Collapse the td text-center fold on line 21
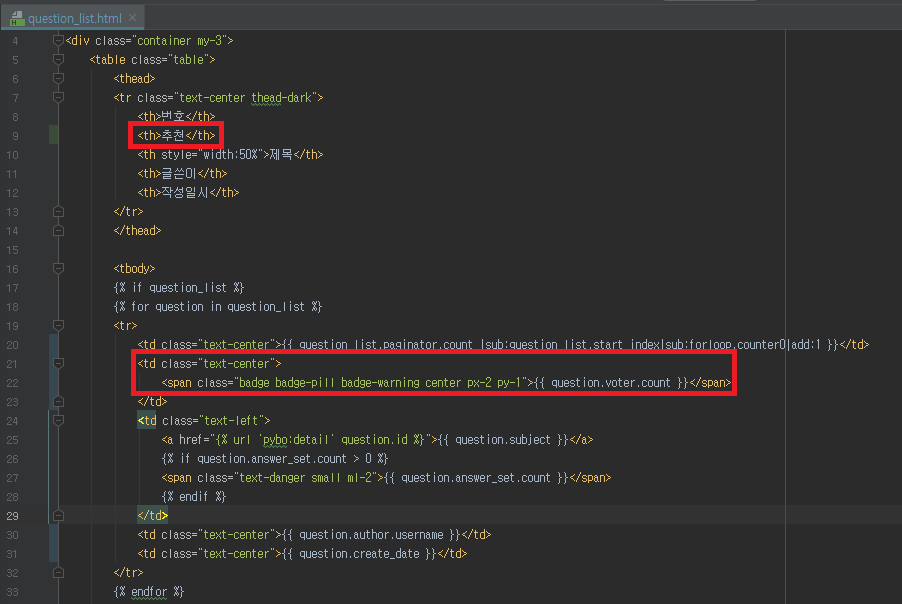Viewport: 902px width, 604px height. [58, 364]
